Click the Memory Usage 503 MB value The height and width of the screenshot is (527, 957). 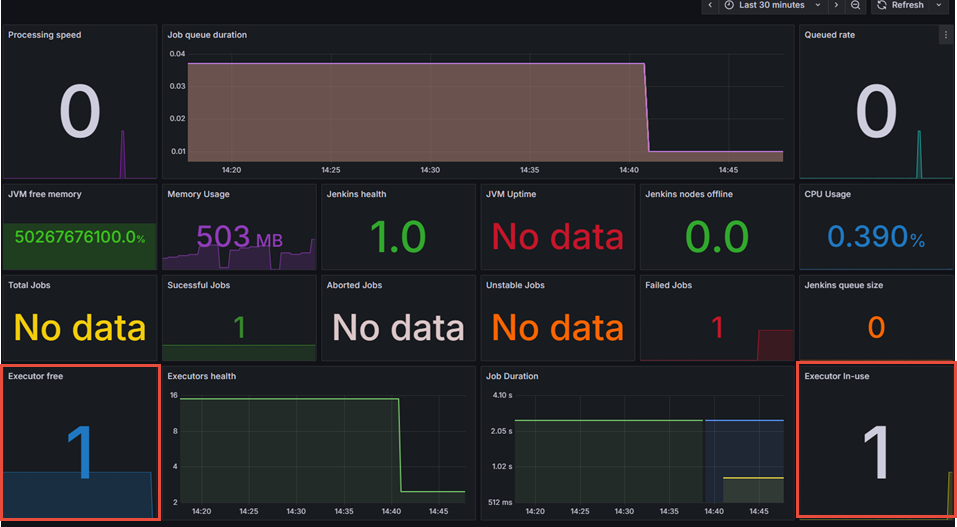240,238
